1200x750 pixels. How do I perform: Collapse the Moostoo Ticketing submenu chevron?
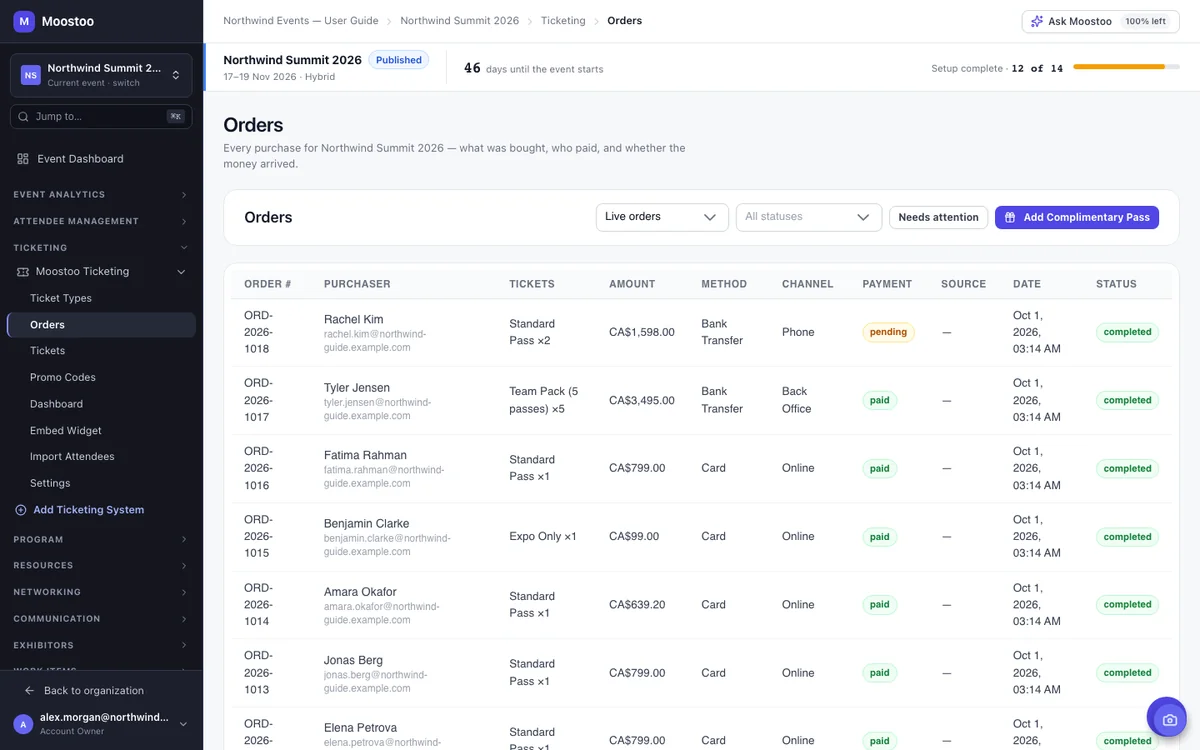[181, 272]
